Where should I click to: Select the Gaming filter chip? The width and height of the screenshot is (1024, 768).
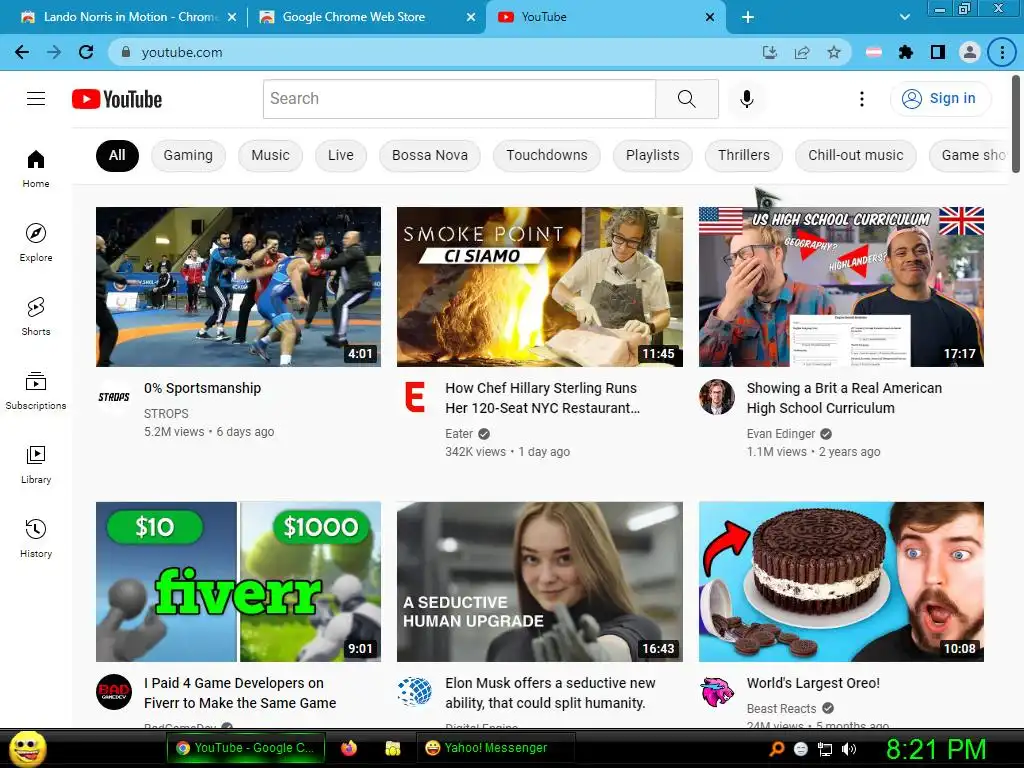(x=188, y=155)
